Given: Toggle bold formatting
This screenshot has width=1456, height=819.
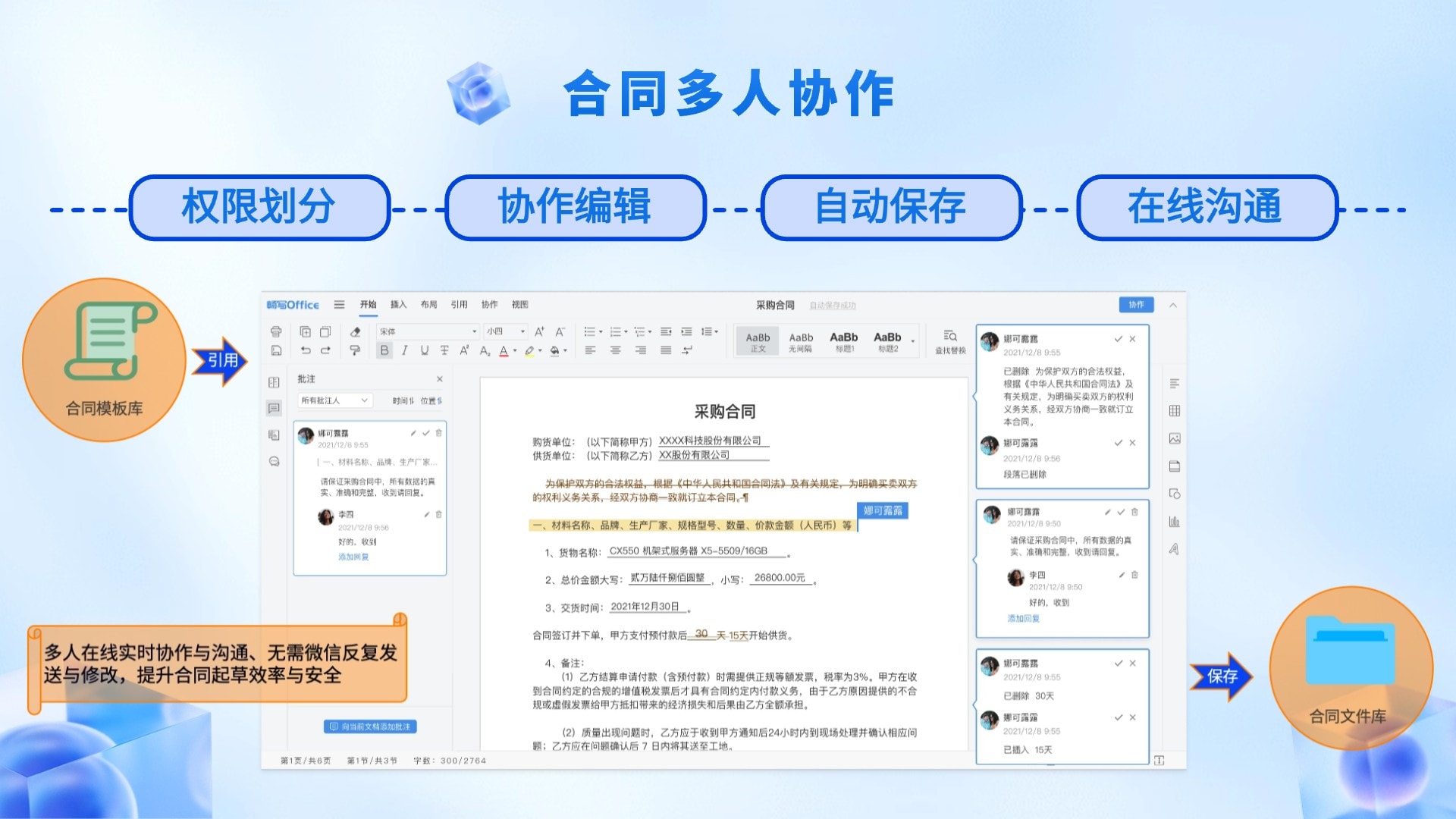Looking at the screenshot, I should pos(384,350).
